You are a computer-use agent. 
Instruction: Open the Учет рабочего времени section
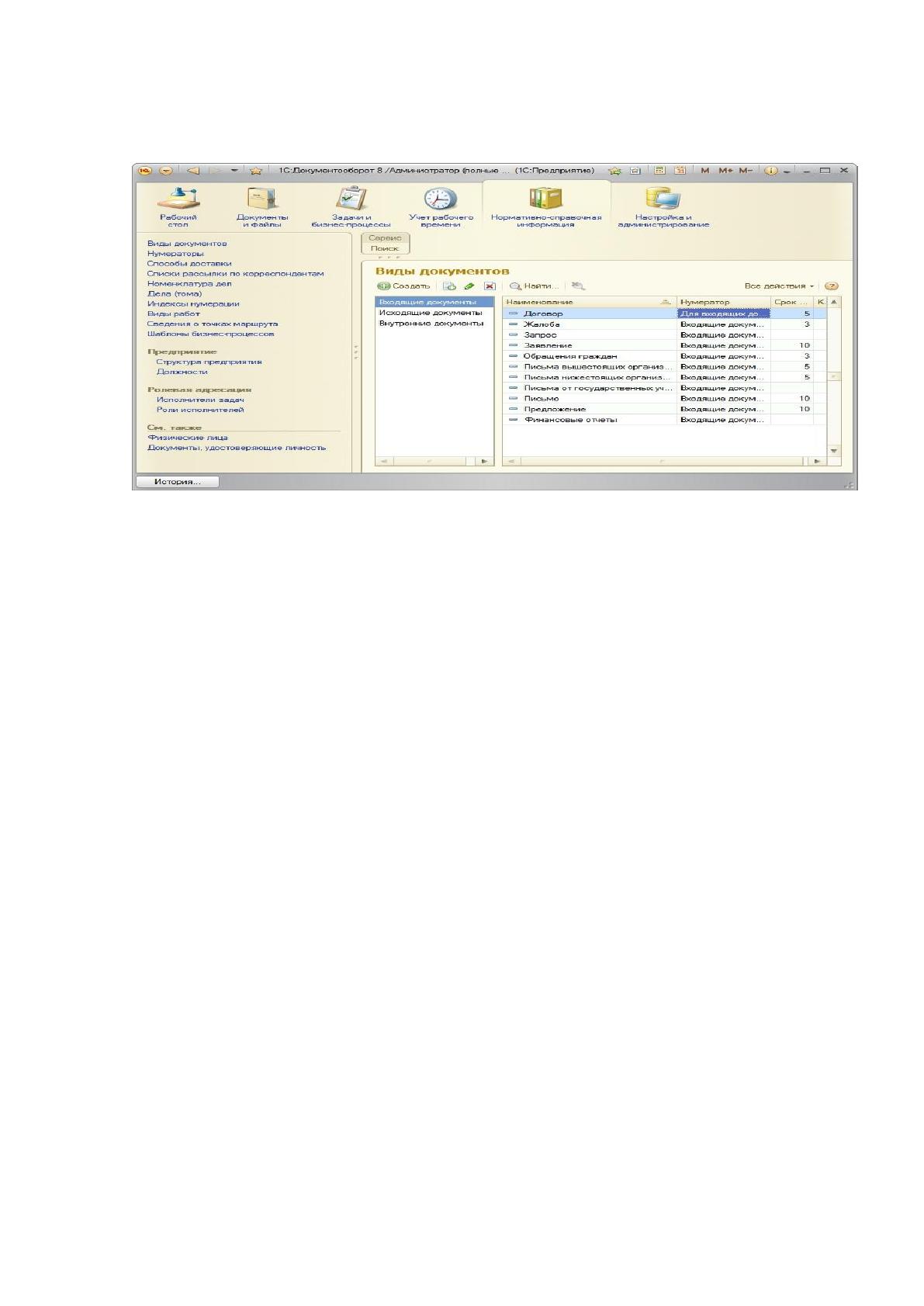(x=441, y=206)
